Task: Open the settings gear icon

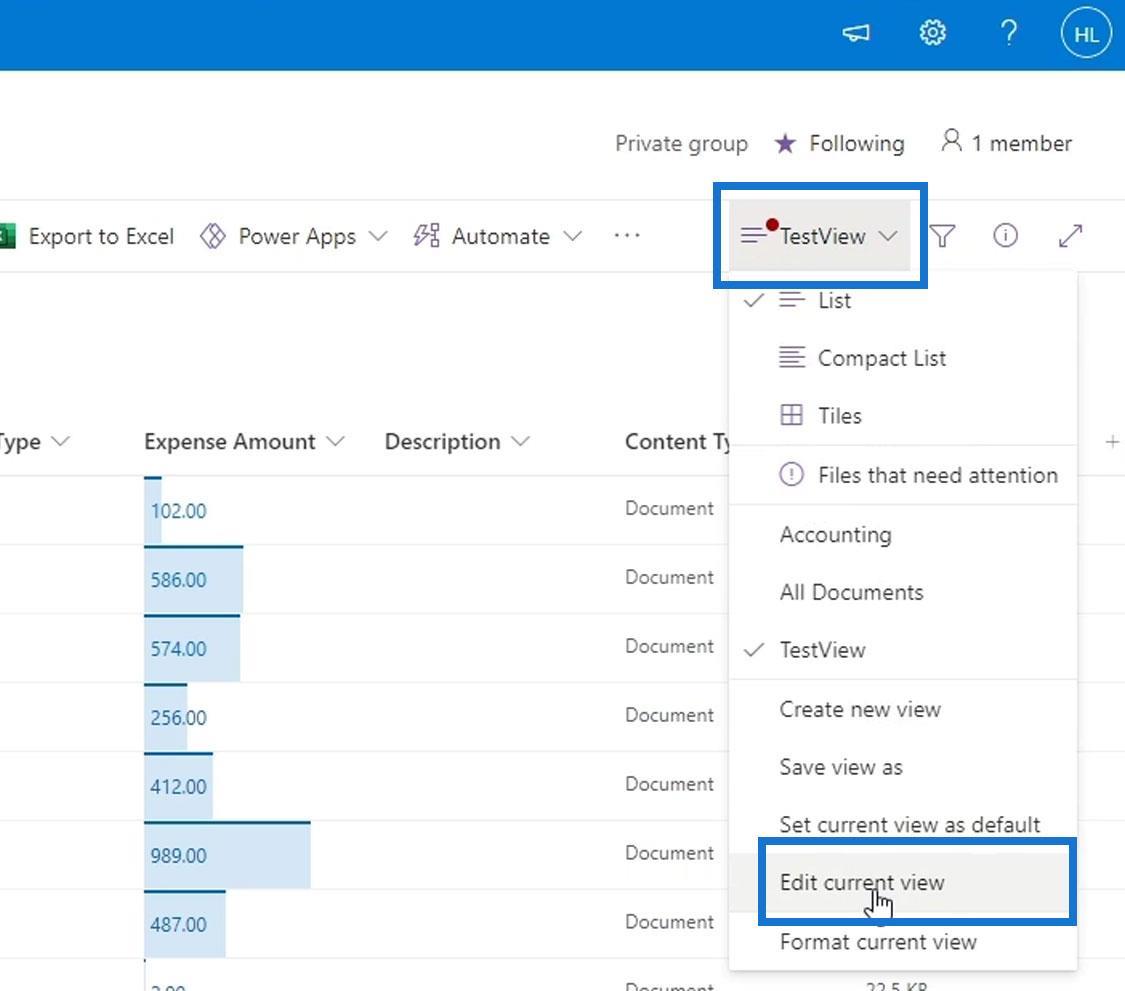Action: pyautogui.click(x=933, y=33)
